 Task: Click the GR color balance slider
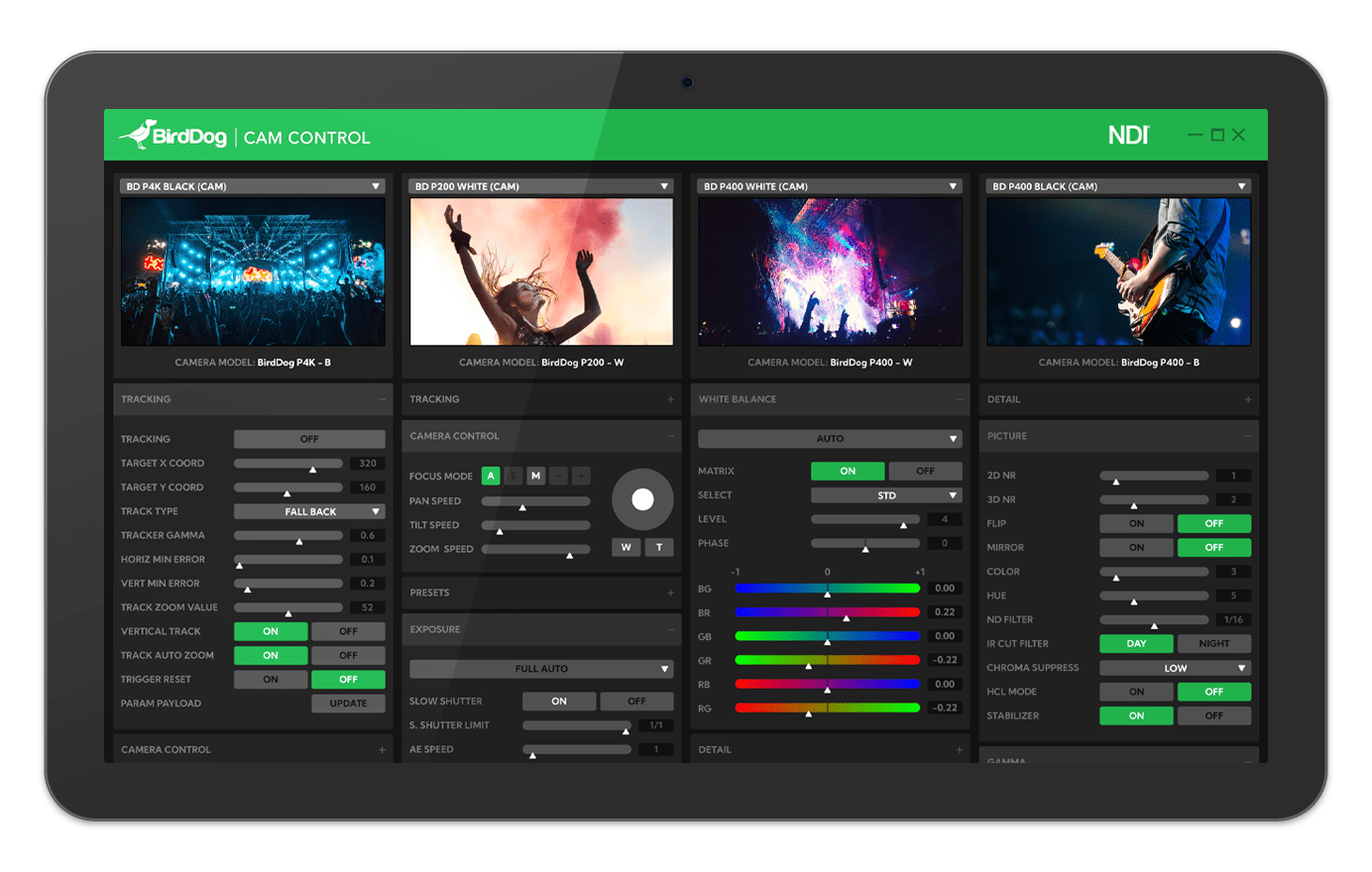coord(827,660)
